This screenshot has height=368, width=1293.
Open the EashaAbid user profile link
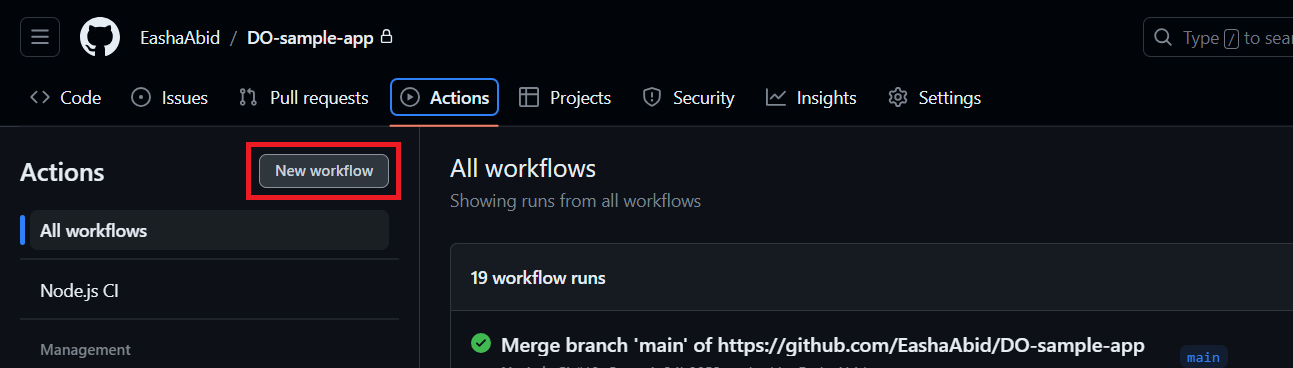click(x=179, y=38)
